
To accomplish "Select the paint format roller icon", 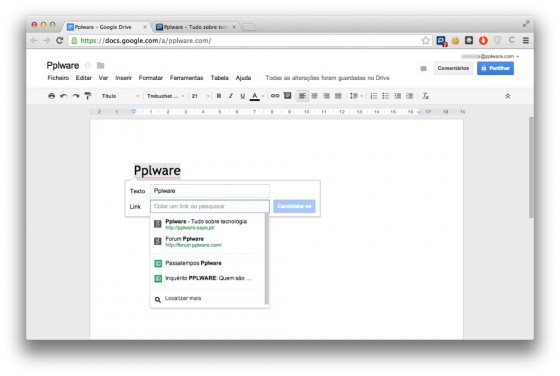I will click(x=88, y=96).
